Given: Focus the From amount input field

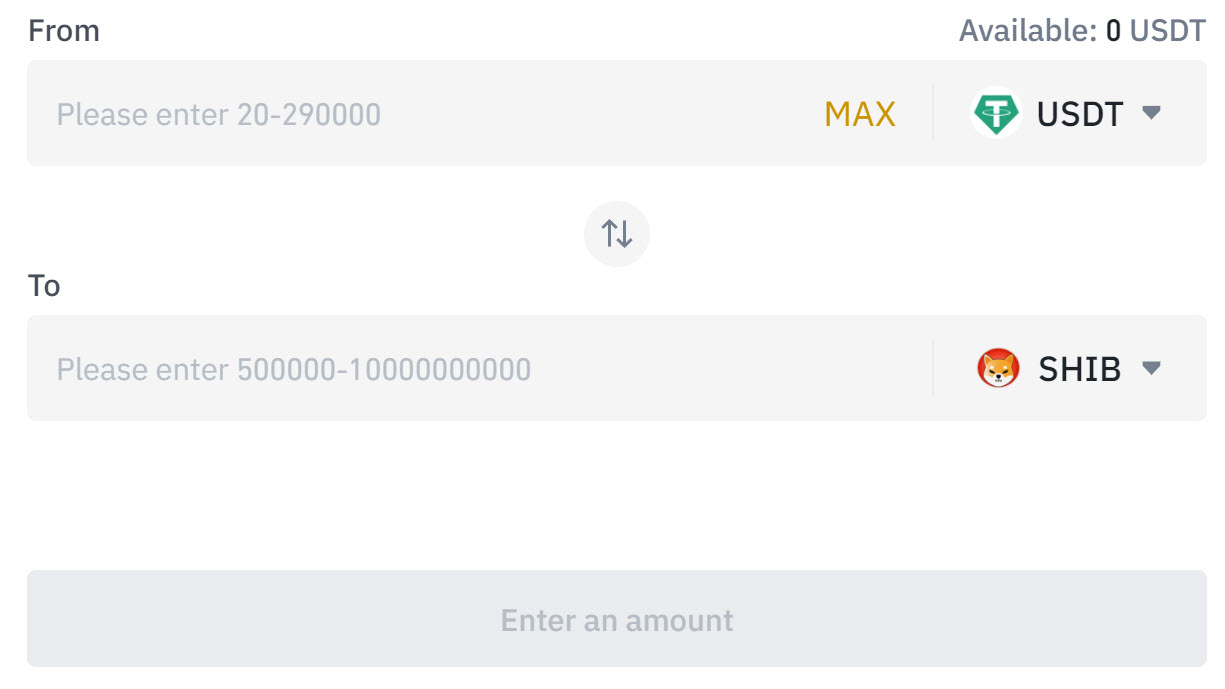Looking at the screenshot, I should (430, 113).
